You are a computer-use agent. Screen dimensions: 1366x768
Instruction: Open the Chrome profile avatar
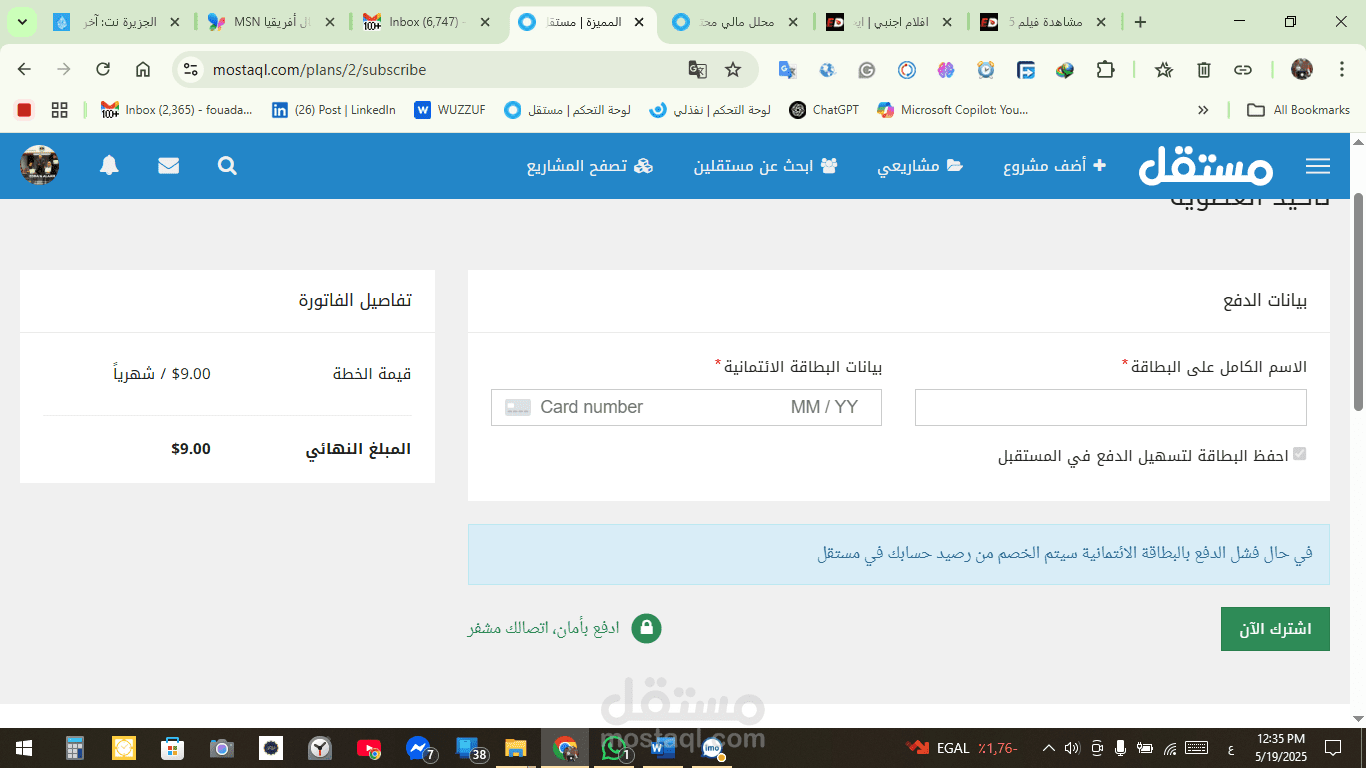pyautogui.click(x=1302, y=69)
